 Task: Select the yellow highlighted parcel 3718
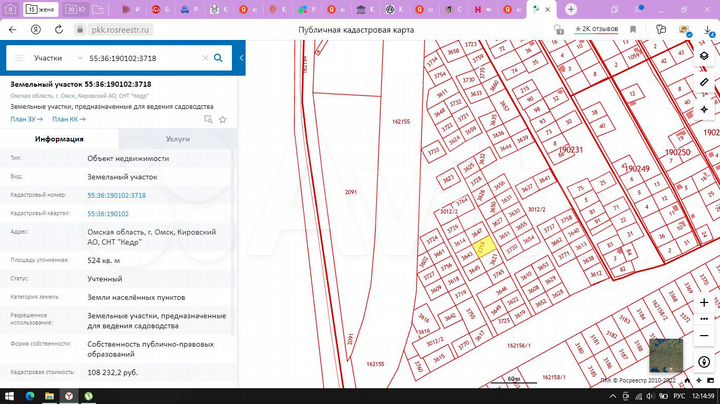click(x=484, y=247)
